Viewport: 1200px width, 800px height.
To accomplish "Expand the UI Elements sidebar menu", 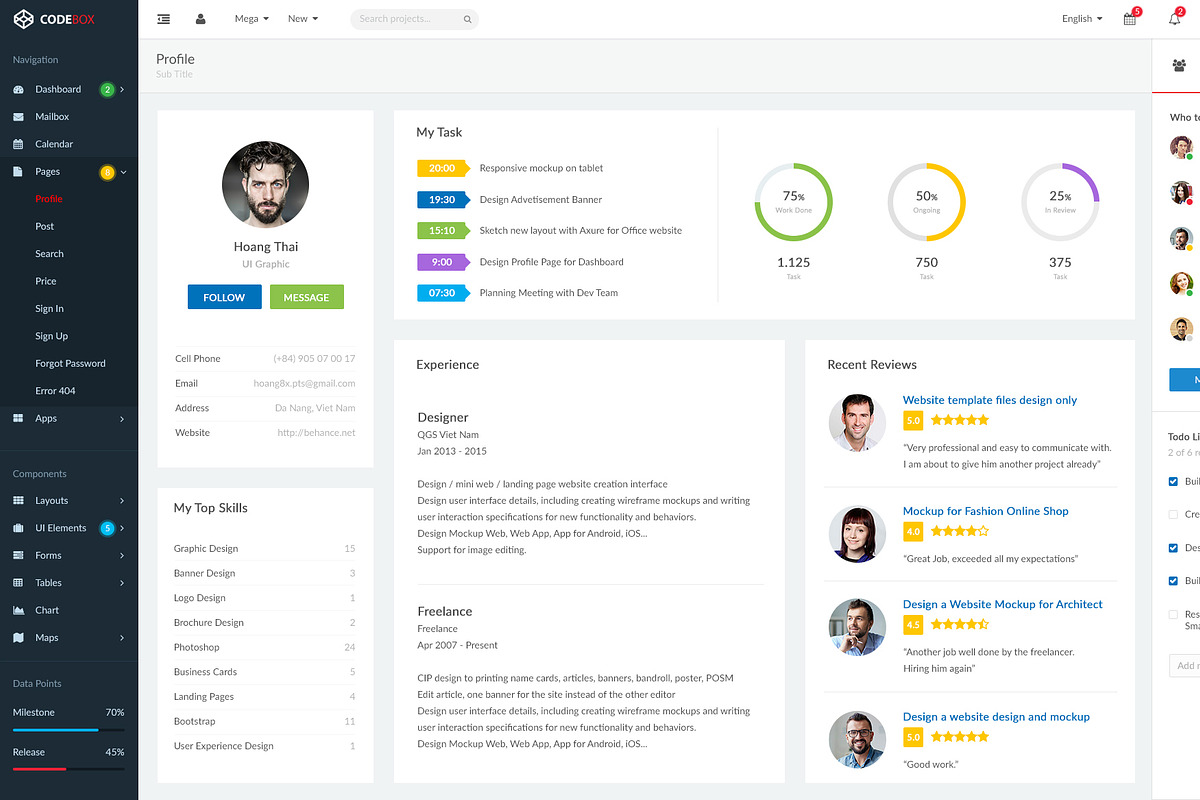I will 63,527.
